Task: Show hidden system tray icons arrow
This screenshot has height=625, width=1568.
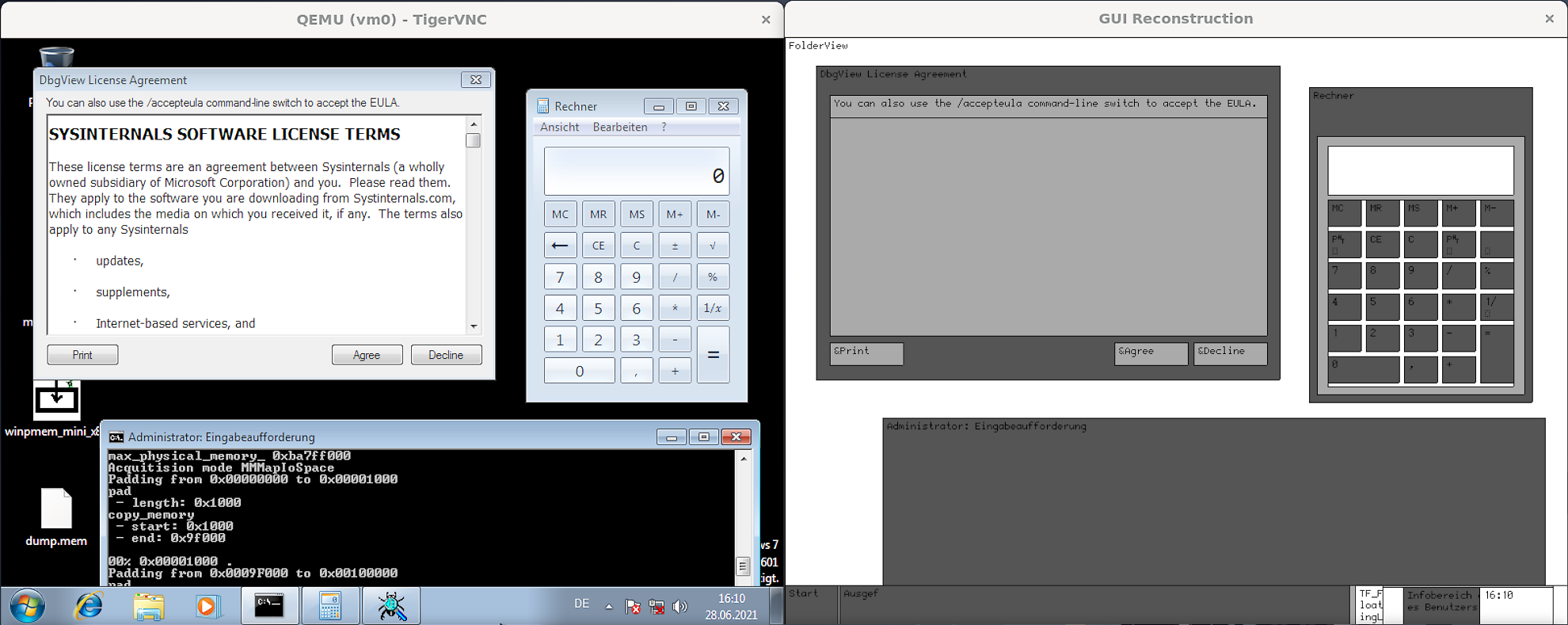Action: pos(609,606)
